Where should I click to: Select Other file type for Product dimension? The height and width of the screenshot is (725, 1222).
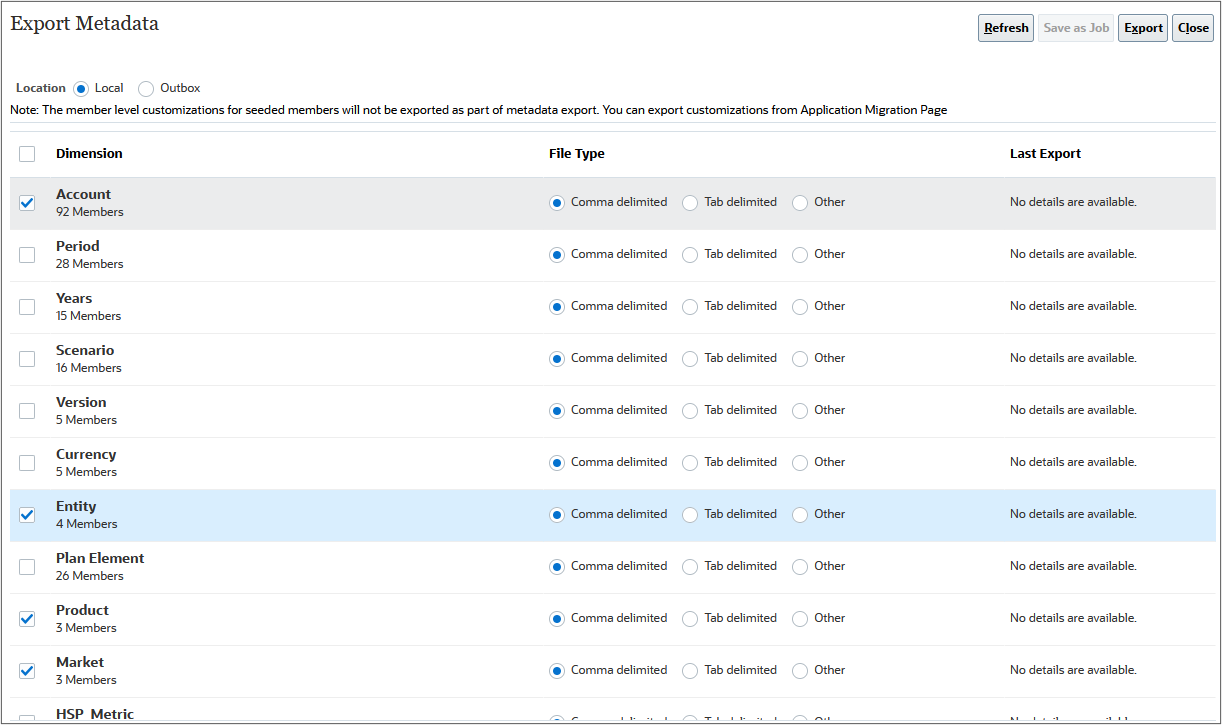click(x=800, y=618)
